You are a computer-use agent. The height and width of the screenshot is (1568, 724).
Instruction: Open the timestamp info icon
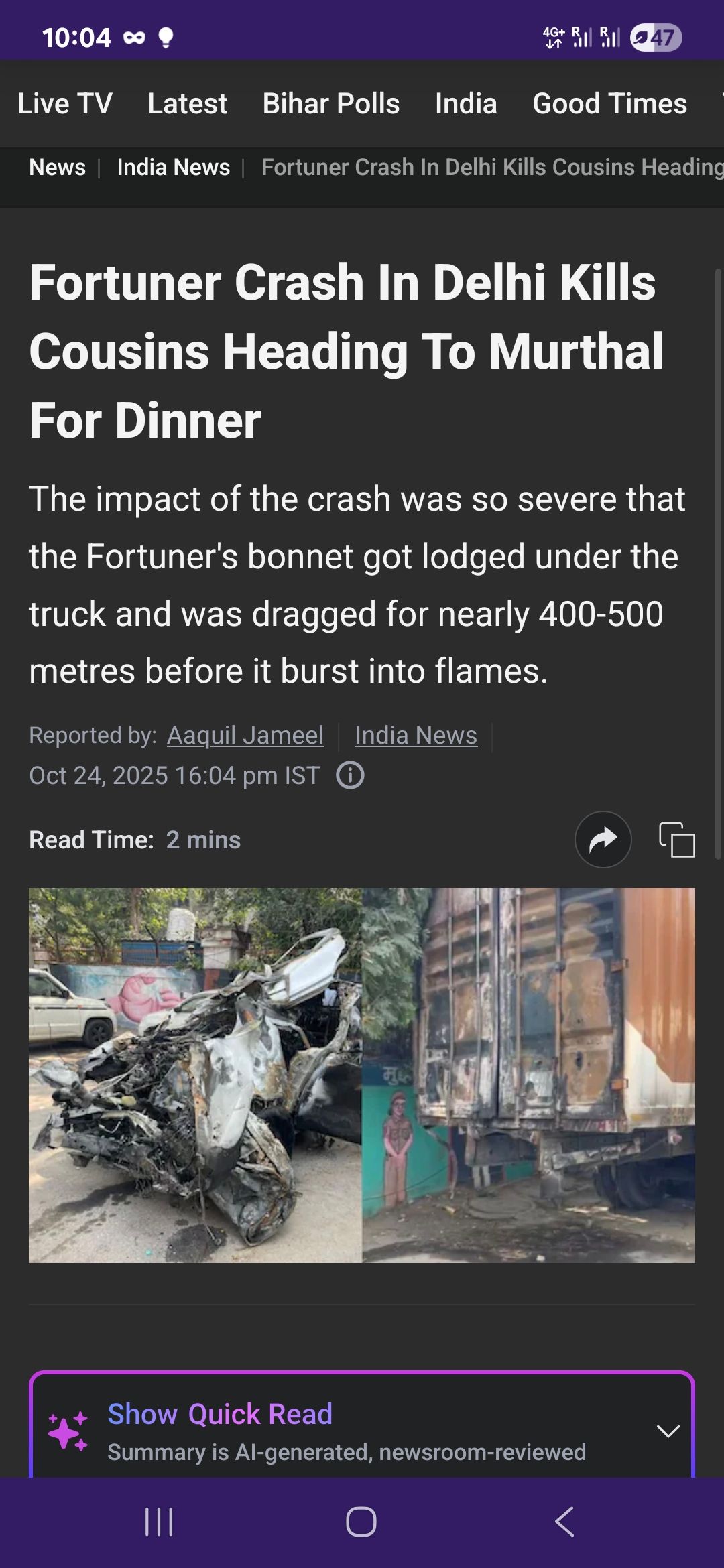pyautogui.click(x=350, y=775)
